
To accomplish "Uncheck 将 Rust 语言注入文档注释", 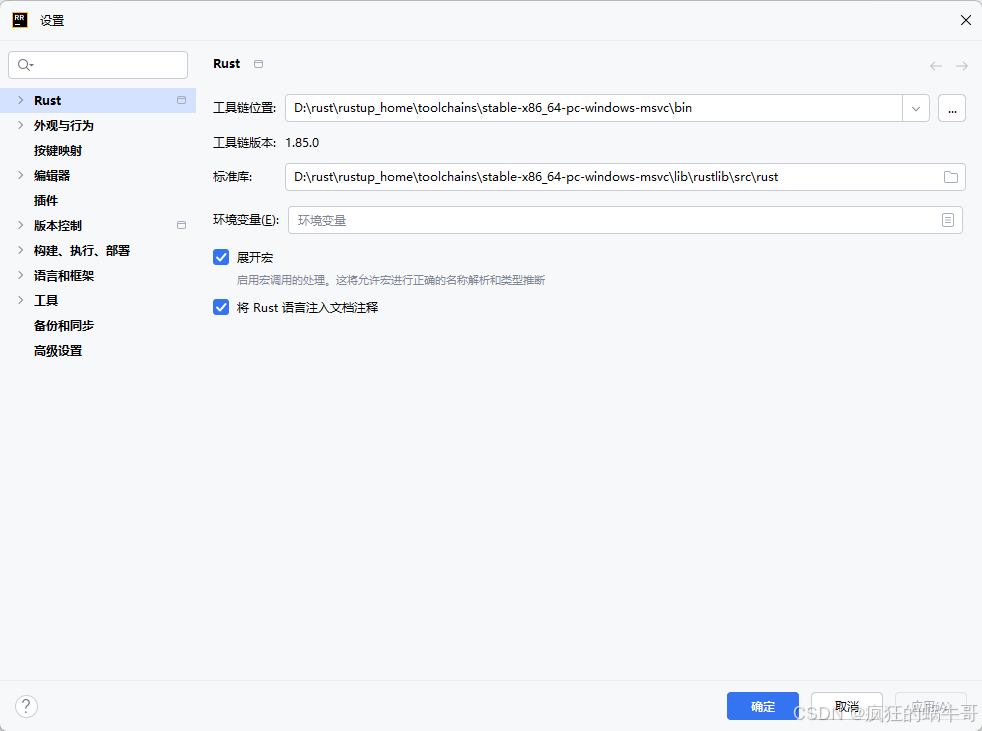I will coord(221,307).
